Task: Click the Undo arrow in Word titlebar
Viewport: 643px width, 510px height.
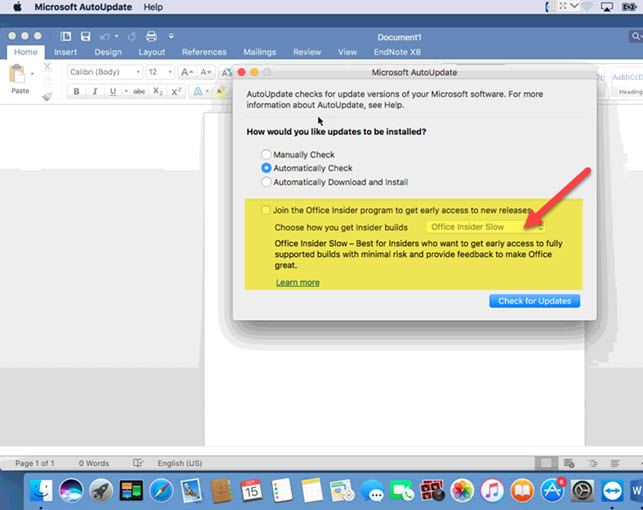Action: [x=105, y=37]
